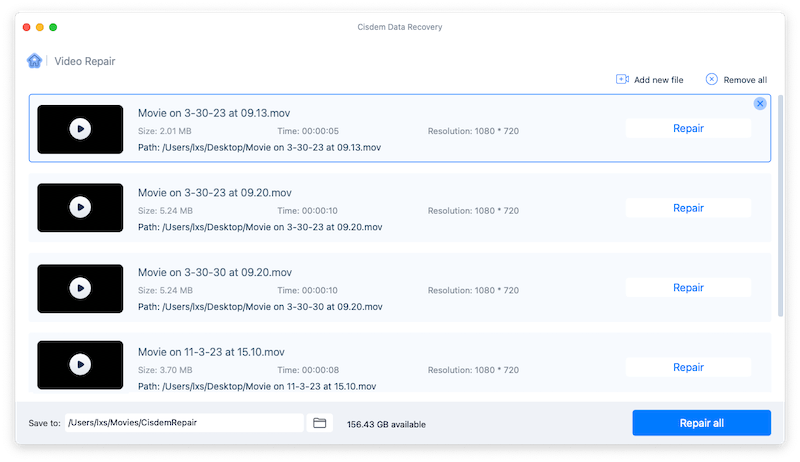
Task: Click the vertical scrollbar of the file list
Action: coord(780,206)
